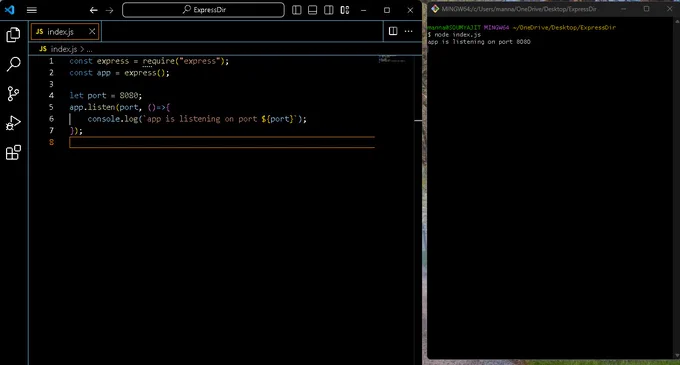Click line number 1 in the gutter
The width and height of the screenshot is (680, 365).
[51, 61]
